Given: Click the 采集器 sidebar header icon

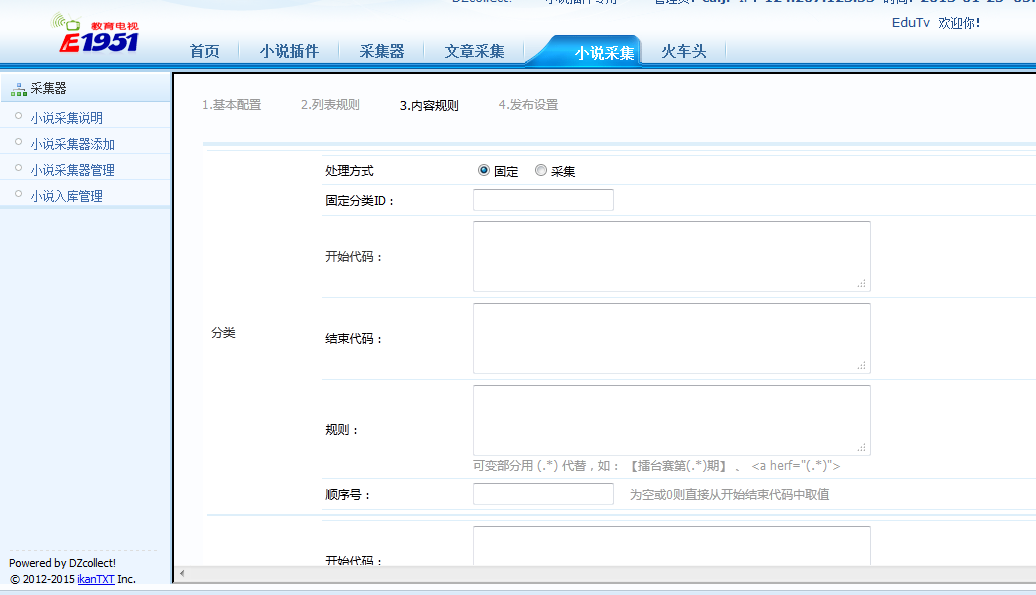Looking at the screenshot, I should click(19, 89).
